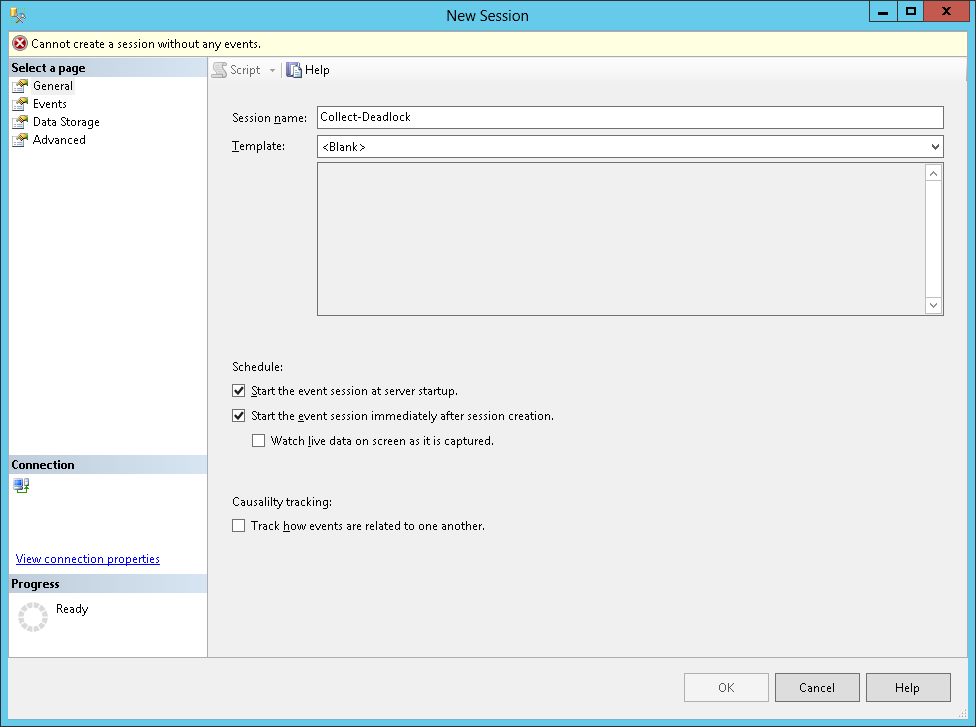Screen dimensions: 976x727
Task: Click the Script toolbar icon
Action: [x=219, y=70]
